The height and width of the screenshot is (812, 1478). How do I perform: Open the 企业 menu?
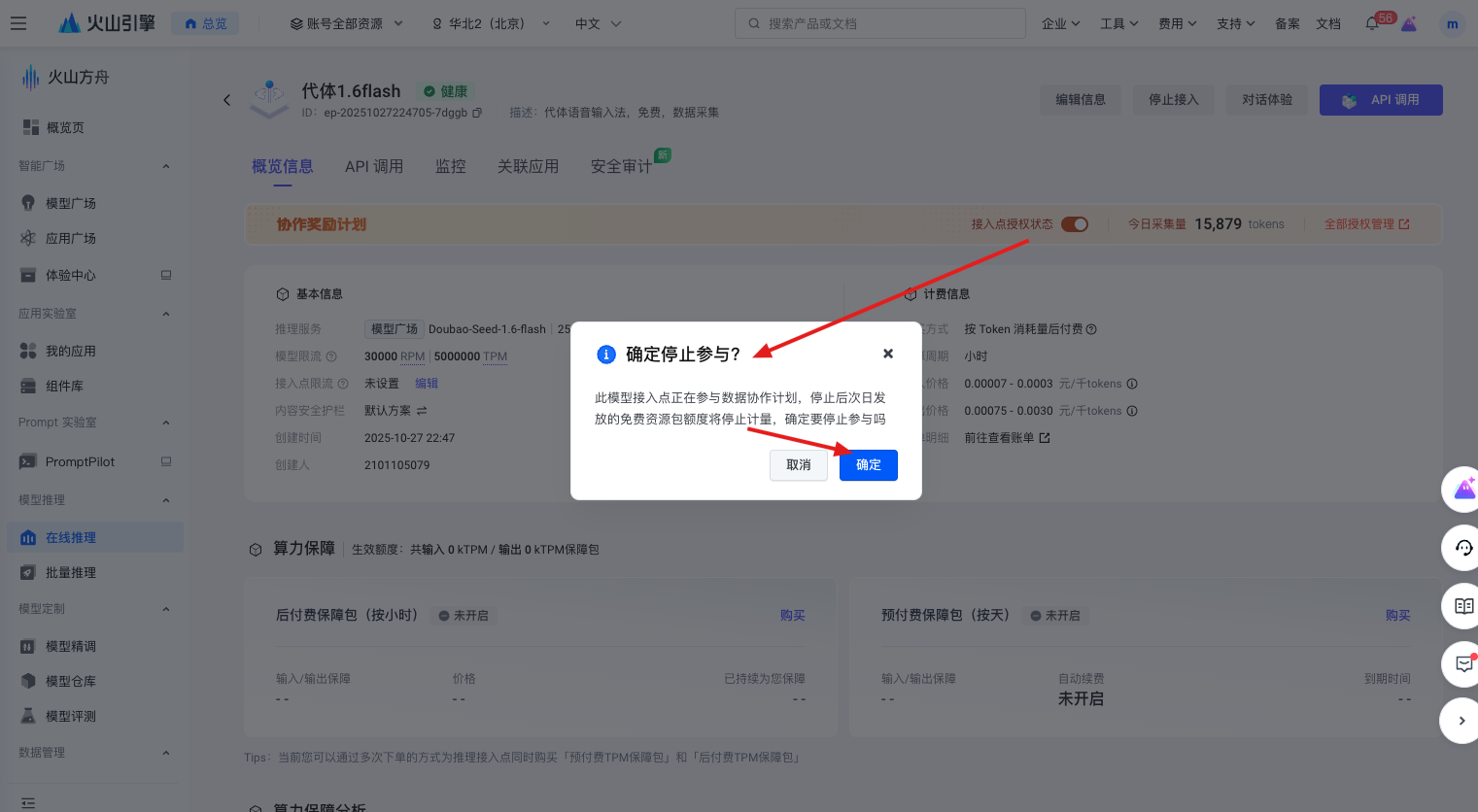pyautogui.click(x=1060, y=23)
